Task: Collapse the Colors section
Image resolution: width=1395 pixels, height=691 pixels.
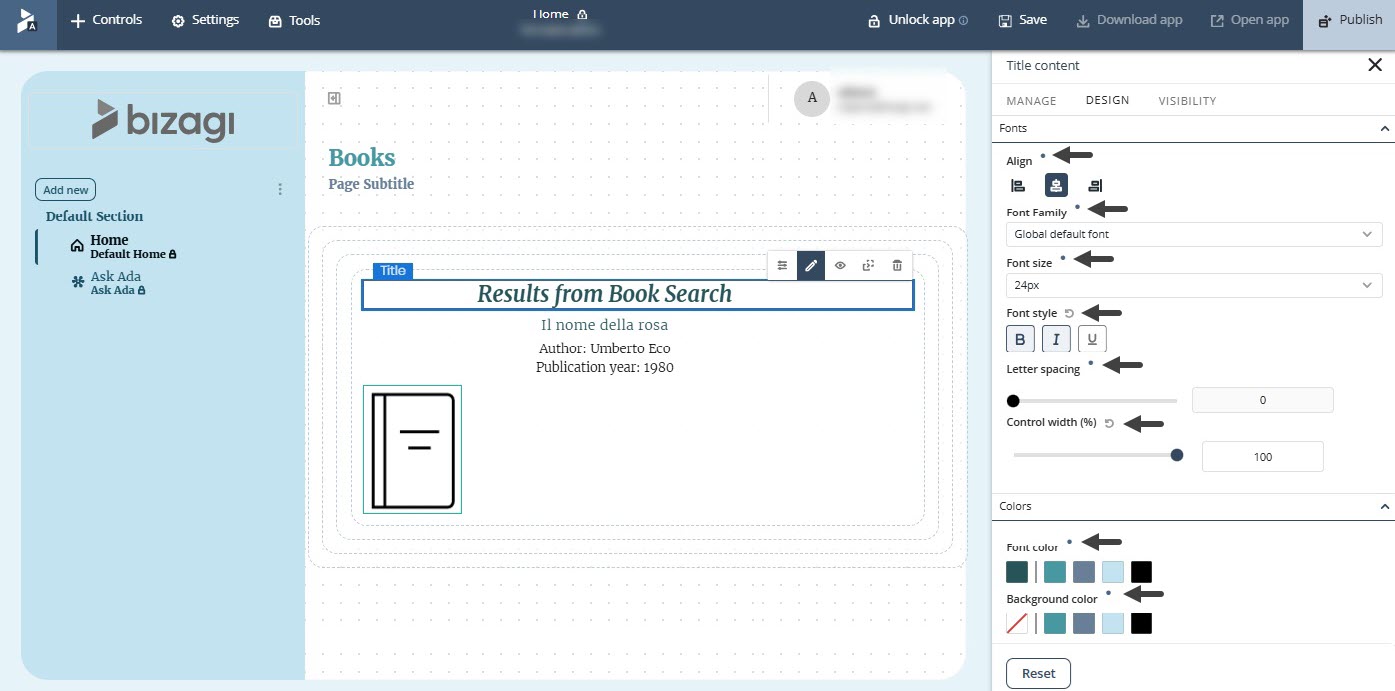Action: coord(1384,506)
